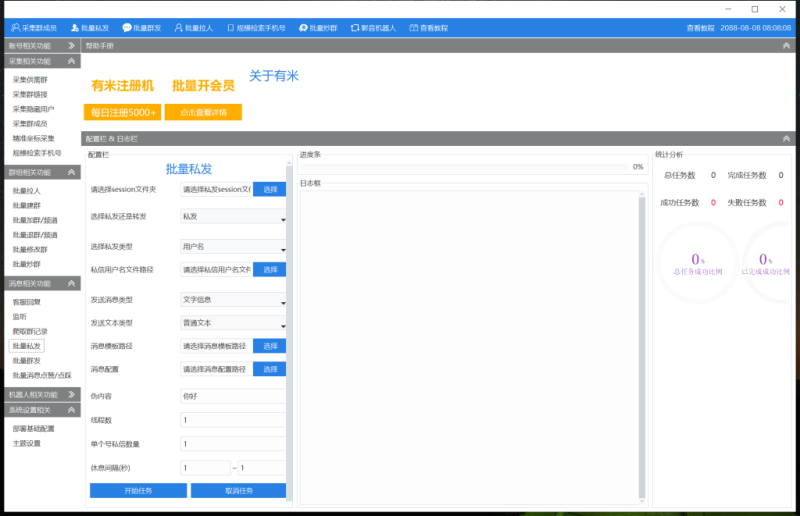The height and width of the screenshot is (516, 800).
Task: Open 采集群成员 in the top toolbar
Action: (x=34, y=28)
